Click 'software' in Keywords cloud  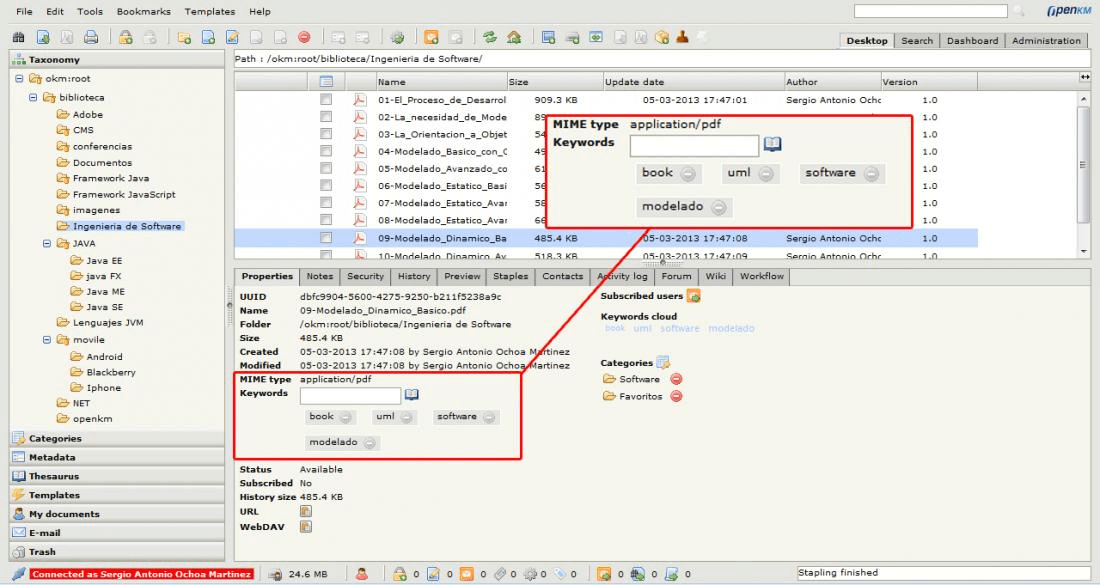click(680, 328)
